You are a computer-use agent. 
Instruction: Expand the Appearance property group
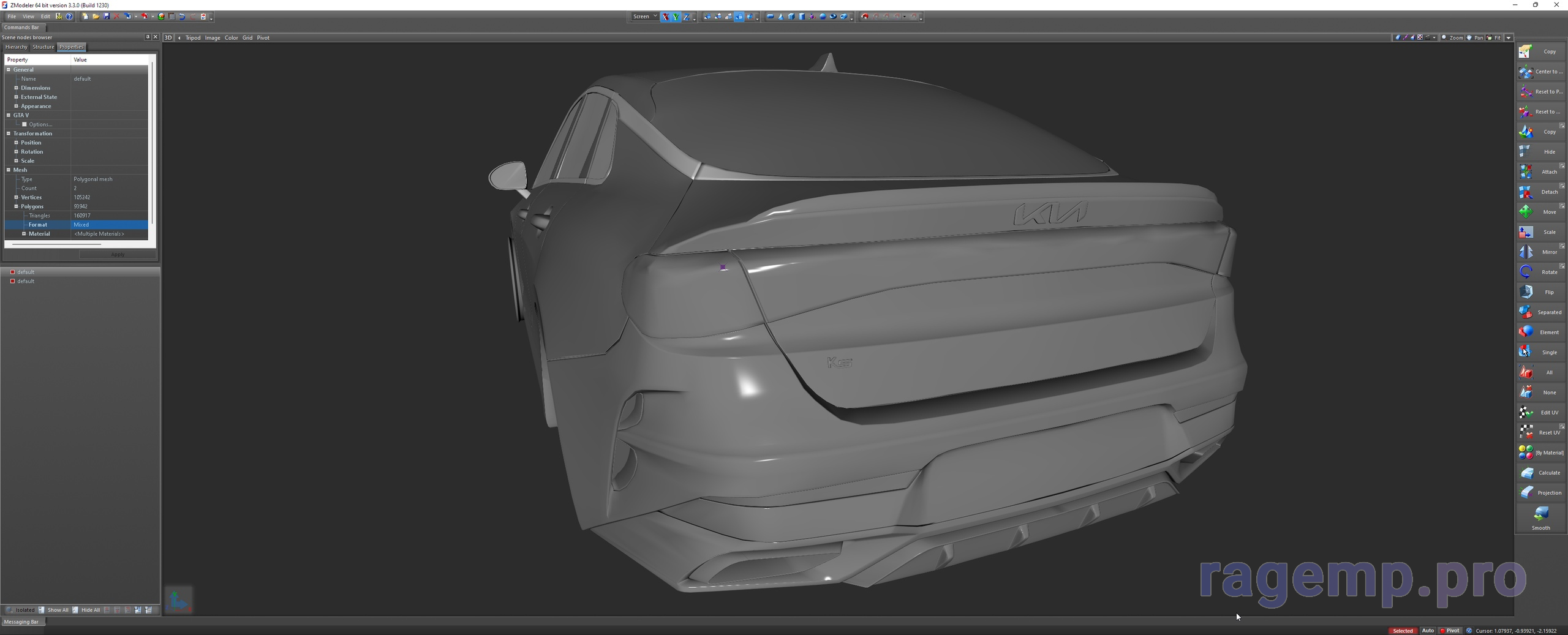tap(16, 106)
